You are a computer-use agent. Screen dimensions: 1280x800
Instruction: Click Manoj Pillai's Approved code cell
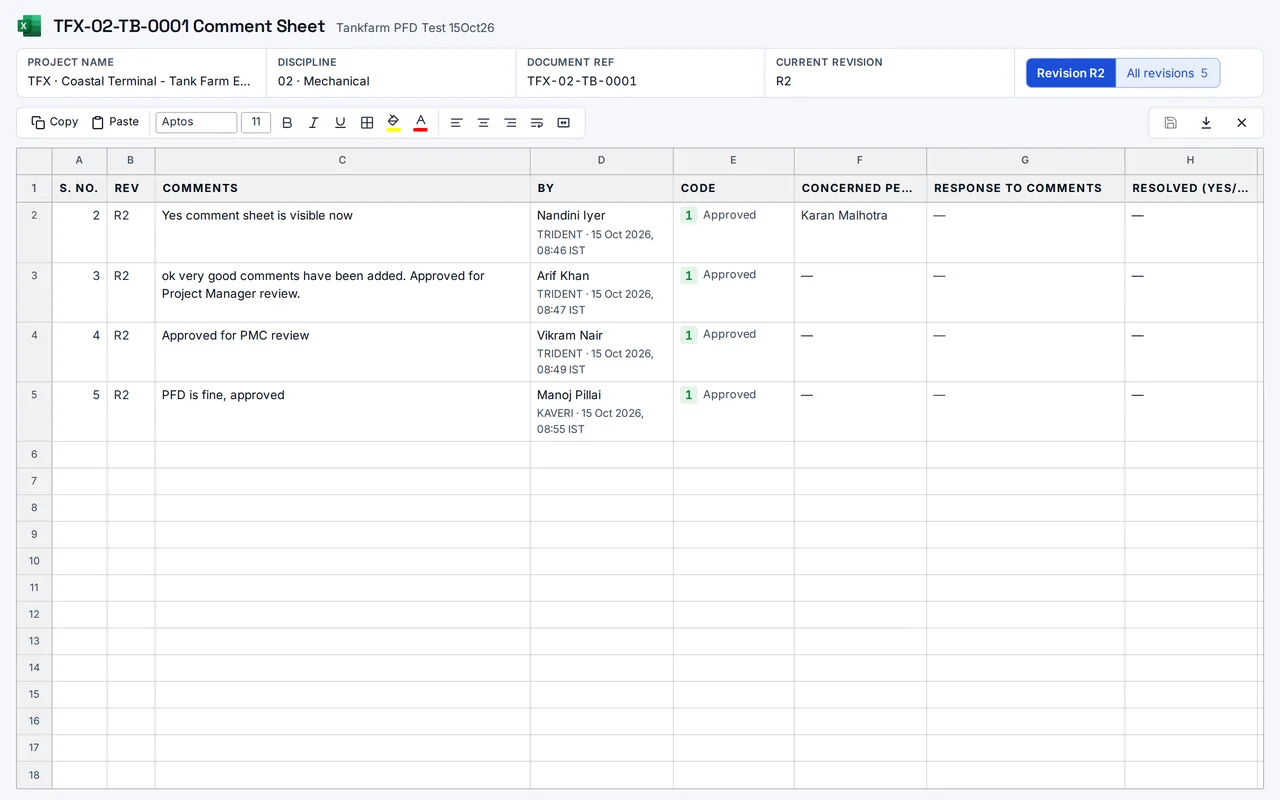(x=733, y=412)
